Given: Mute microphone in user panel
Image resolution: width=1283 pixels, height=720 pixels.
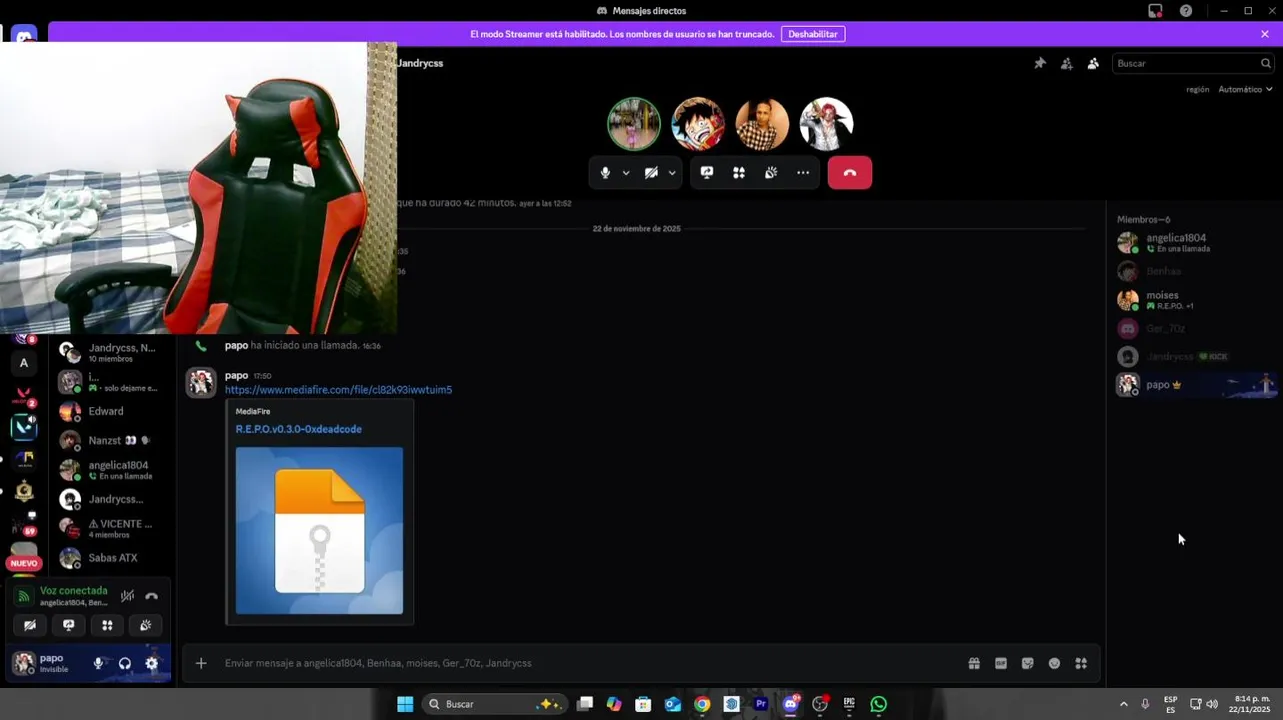Looking at the screenshot, I should tap(98, 663).
